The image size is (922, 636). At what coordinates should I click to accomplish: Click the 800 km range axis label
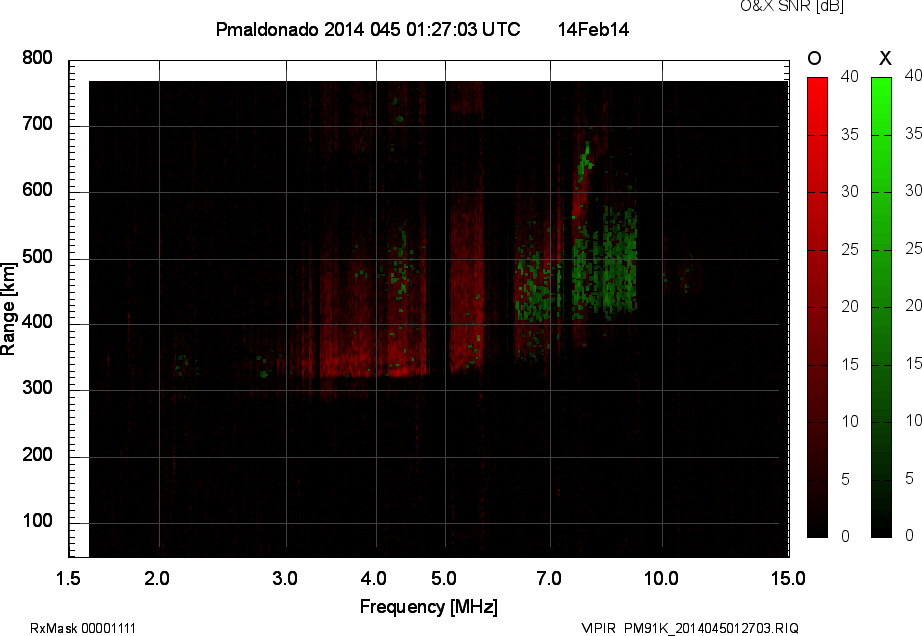[38, 58]
